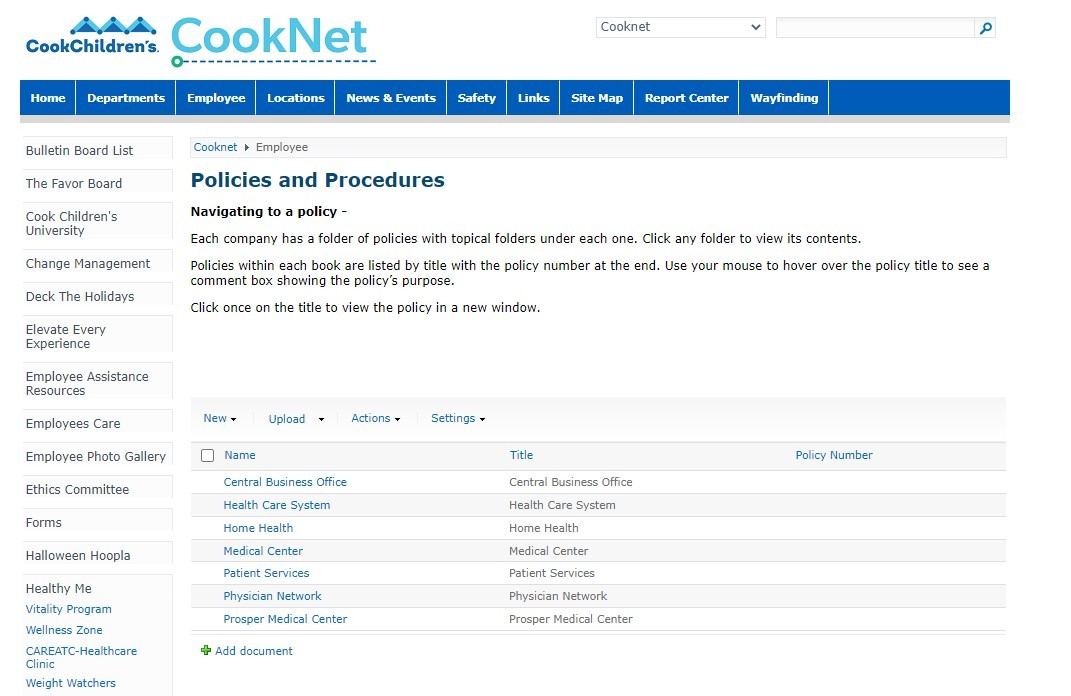Open the Medical Center folder
This screenshot has width=1071, height=696.
263,551
